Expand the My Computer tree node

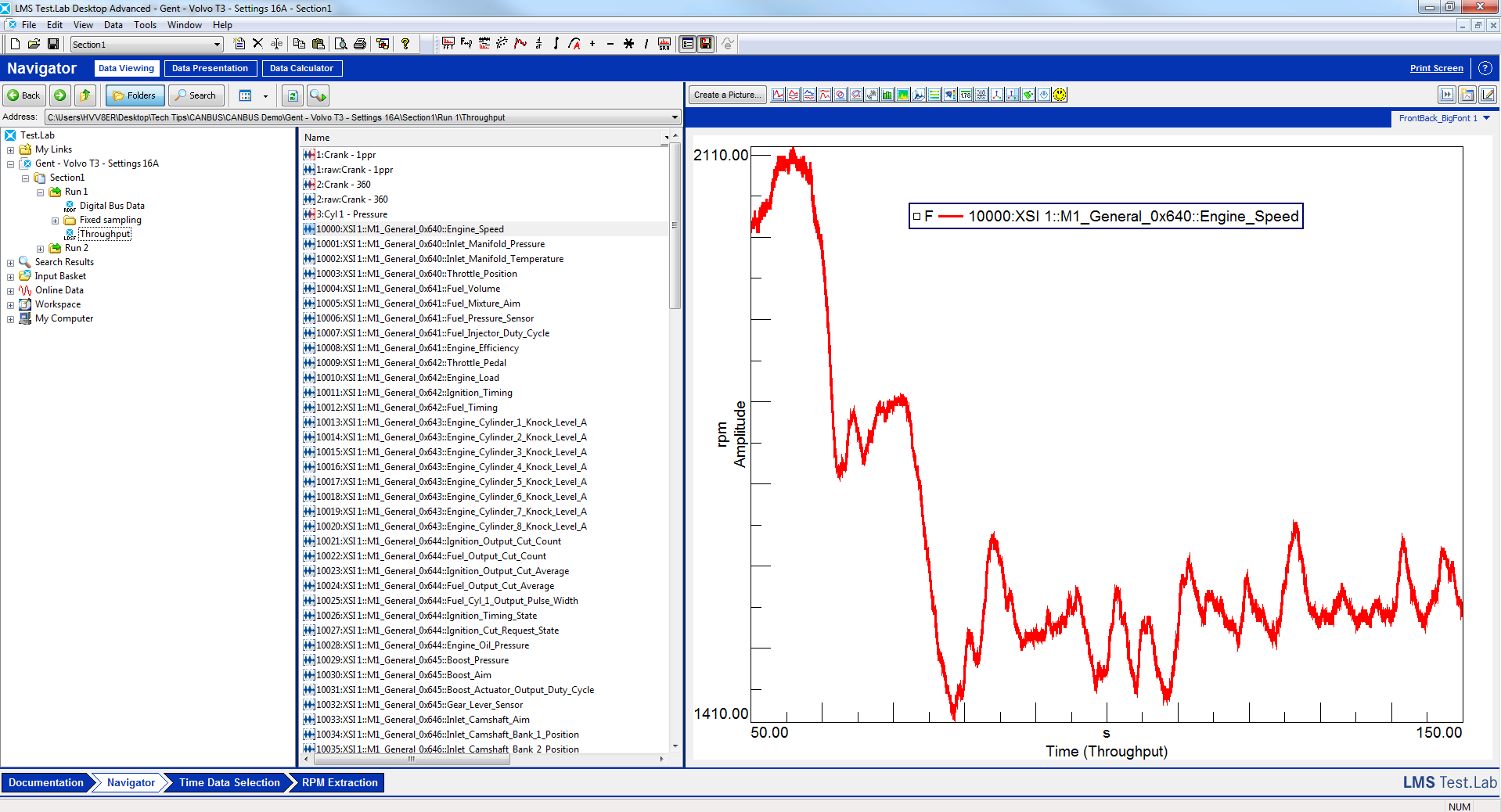(10, 319)
